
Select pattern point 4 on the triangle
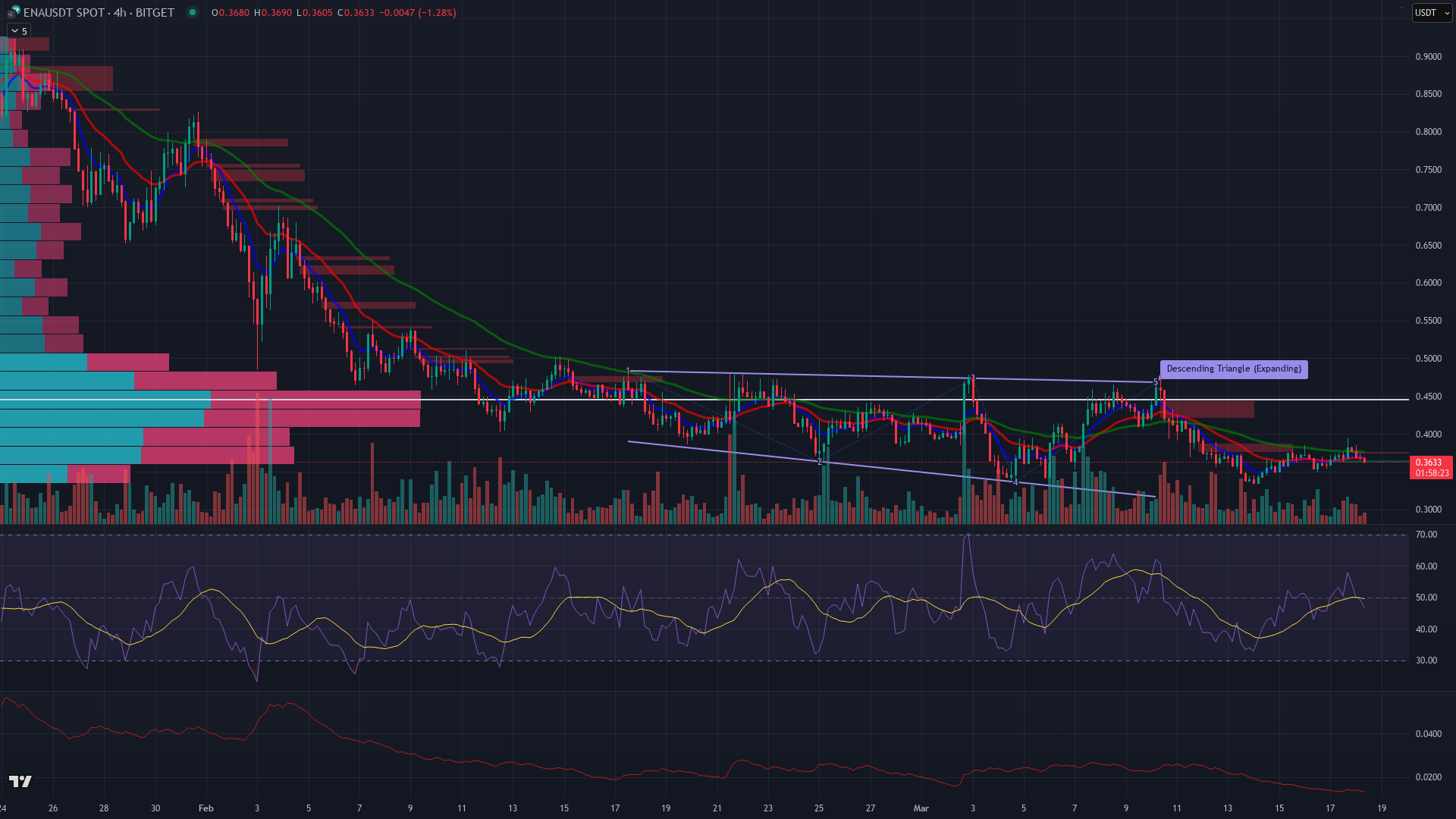[x=1015, y=482]
